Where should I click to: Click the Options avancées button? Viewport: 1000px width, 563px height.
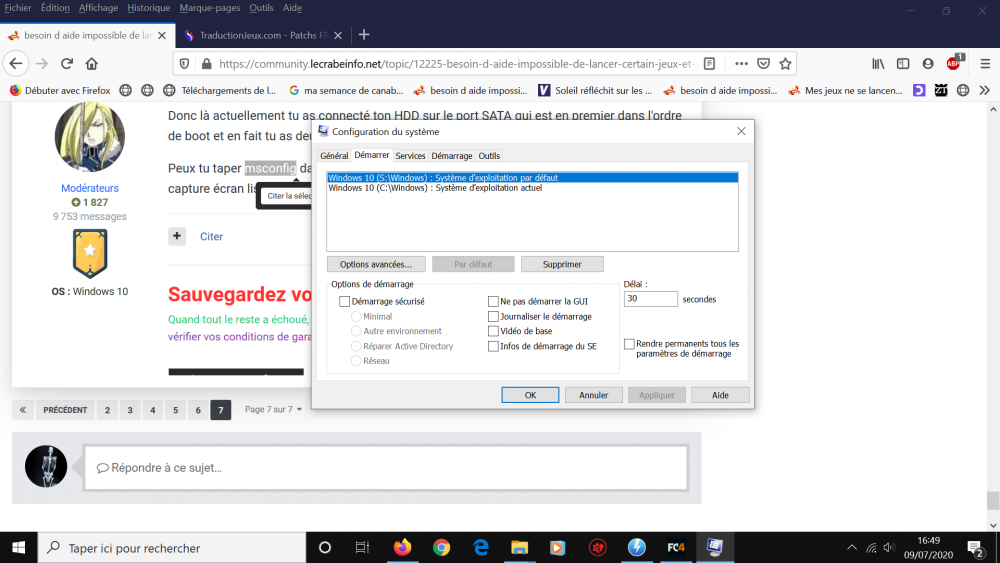[376, 264]
